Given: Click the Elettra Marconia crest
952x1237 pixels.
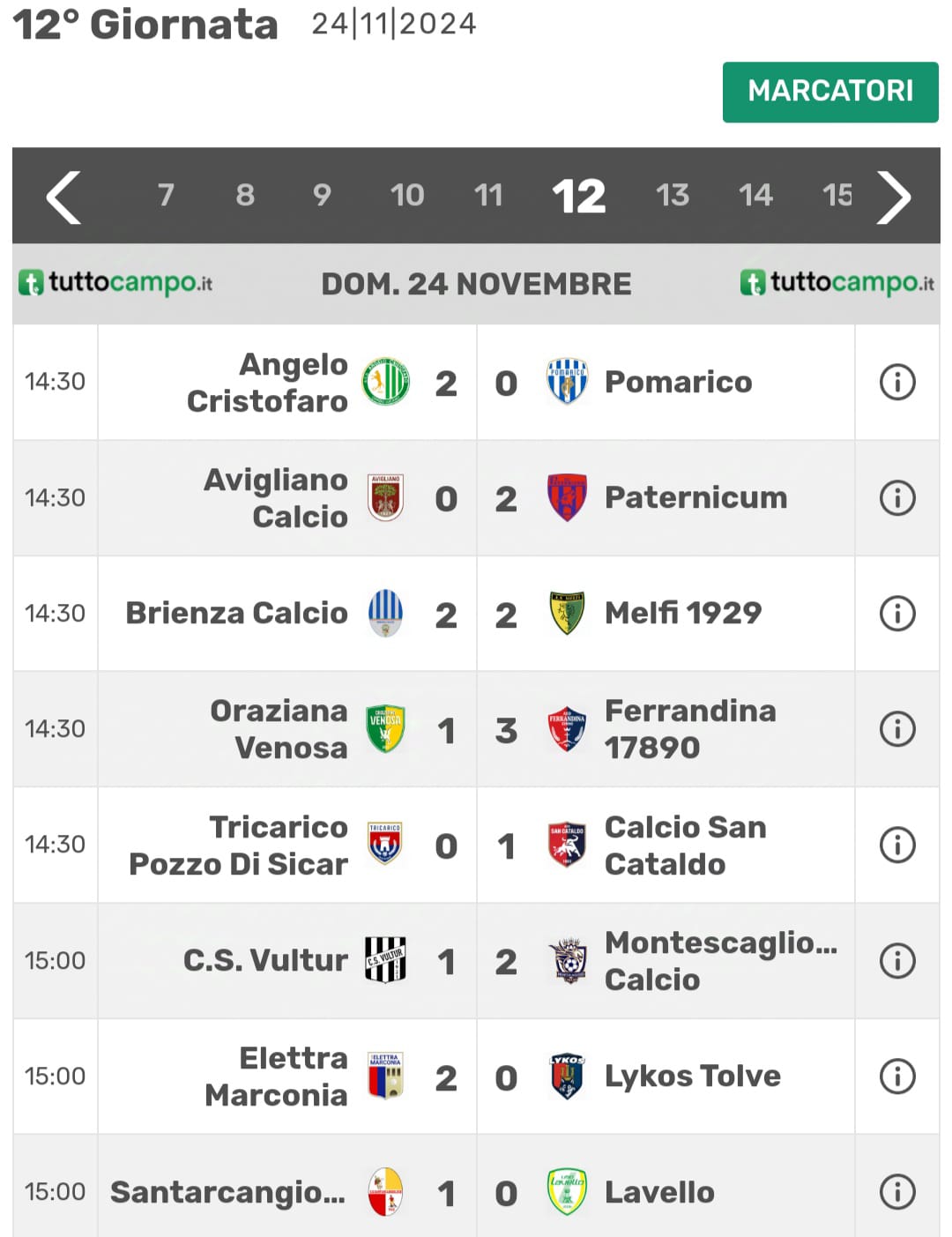Looking at the screenshot, I should [385, 1076].
